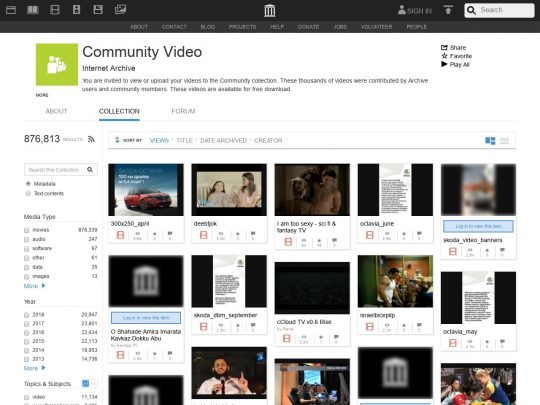The width and height of the screenshot is (540, 405).
Task: Click magnifier in Search this Collection box
Action: click(90, 169)
